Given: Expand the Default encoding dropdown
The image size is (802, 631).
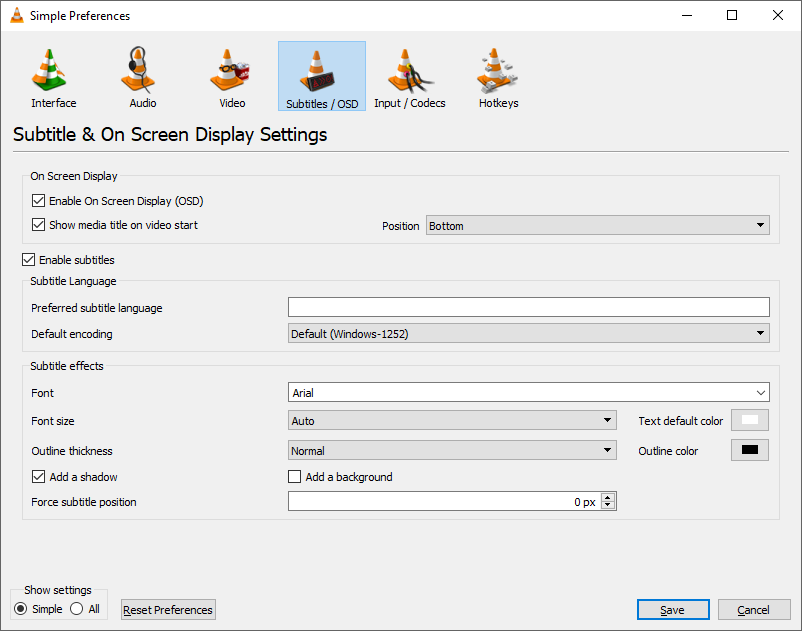Looking at the screenshot, I should (x=528, y=334).
